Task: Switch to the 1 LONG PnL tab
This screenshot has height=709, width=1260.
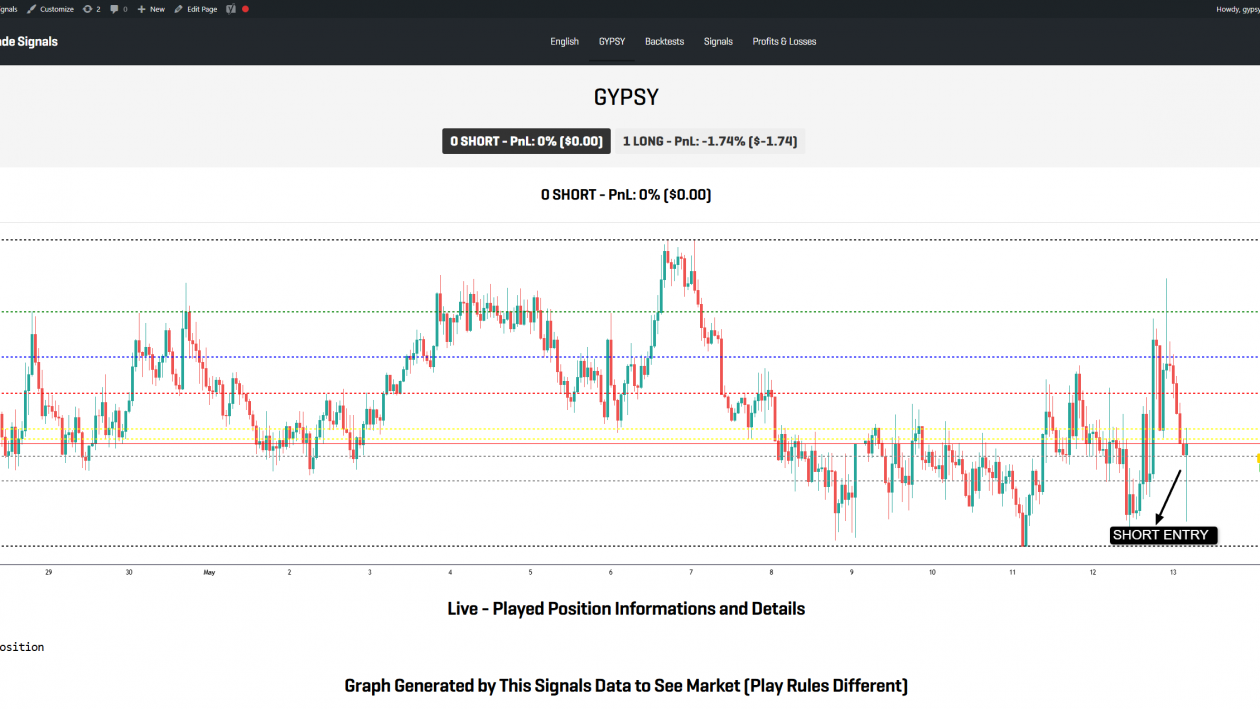Action: (x=709, y=141)
